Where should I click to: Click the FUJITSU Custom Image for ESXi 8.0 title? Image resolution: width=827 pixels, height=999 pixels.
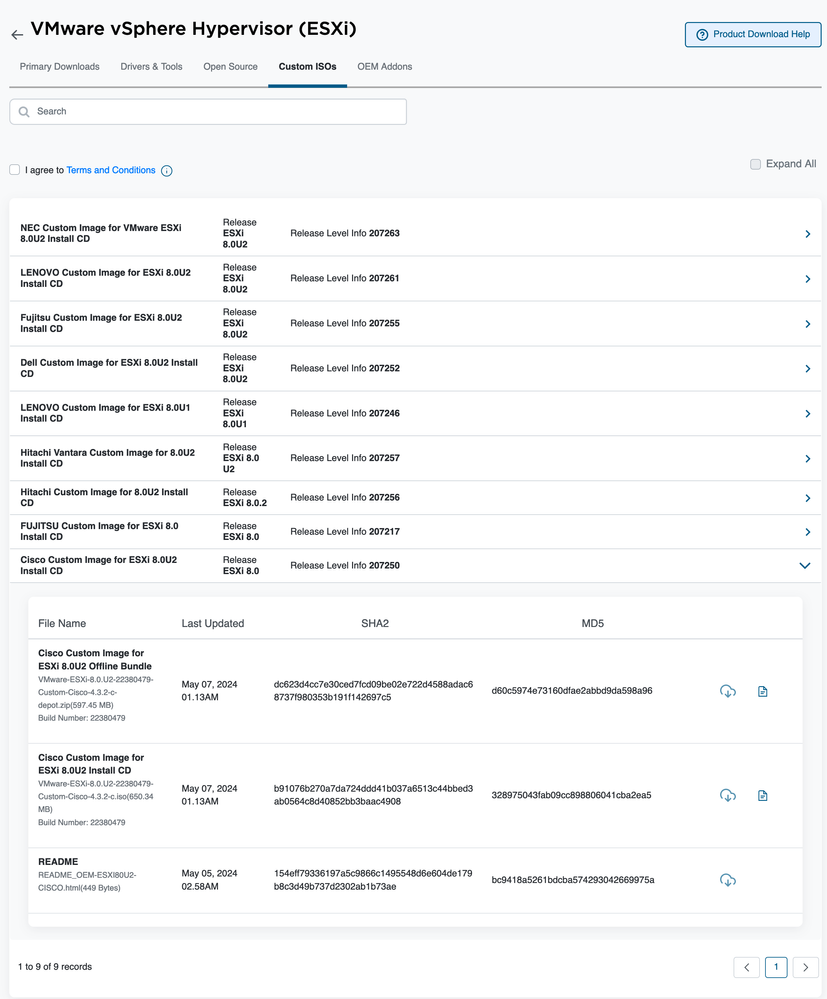pyautogui.click(x=99, y=531)
